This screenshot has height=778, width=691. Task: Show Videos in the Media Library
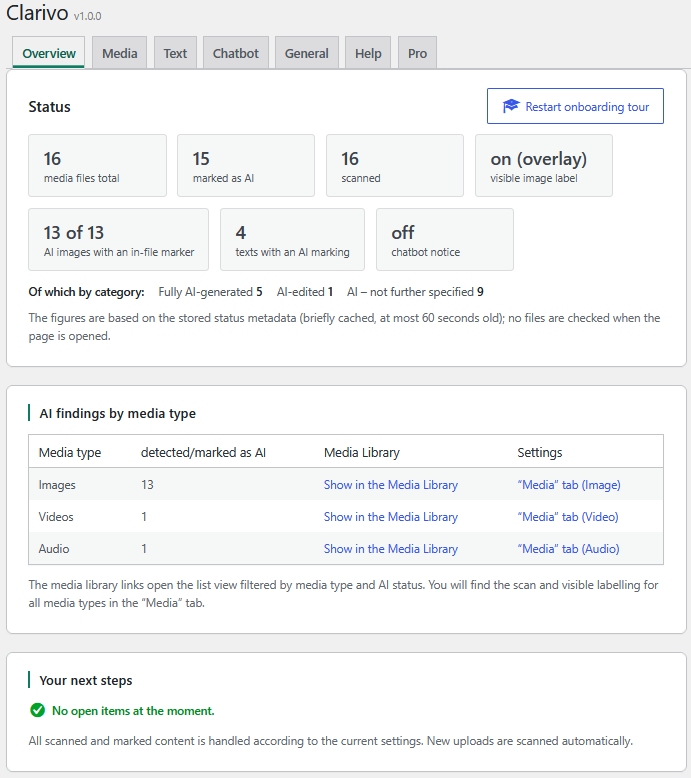391,517
